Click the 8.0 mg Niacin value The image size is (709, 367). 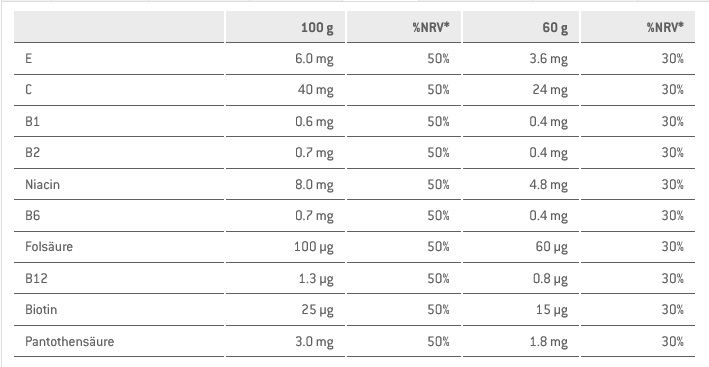(314, 185)
